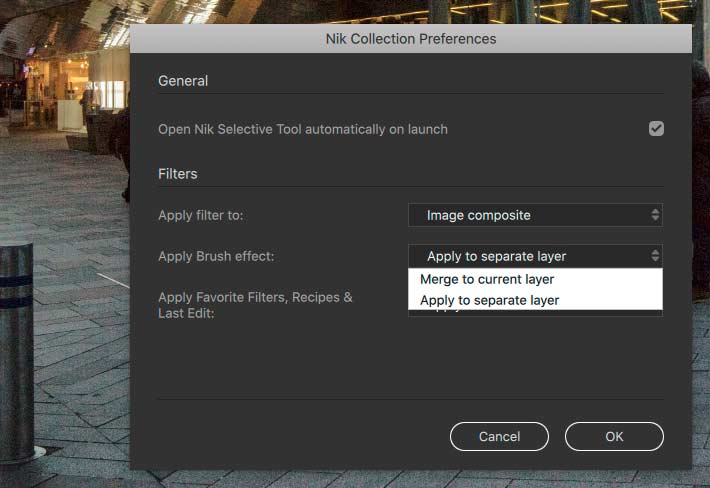Click Apply Favorite Filters, Recipes & Last Edit label
Viewport: 710px width, 488px height.
tap(255, 305)
